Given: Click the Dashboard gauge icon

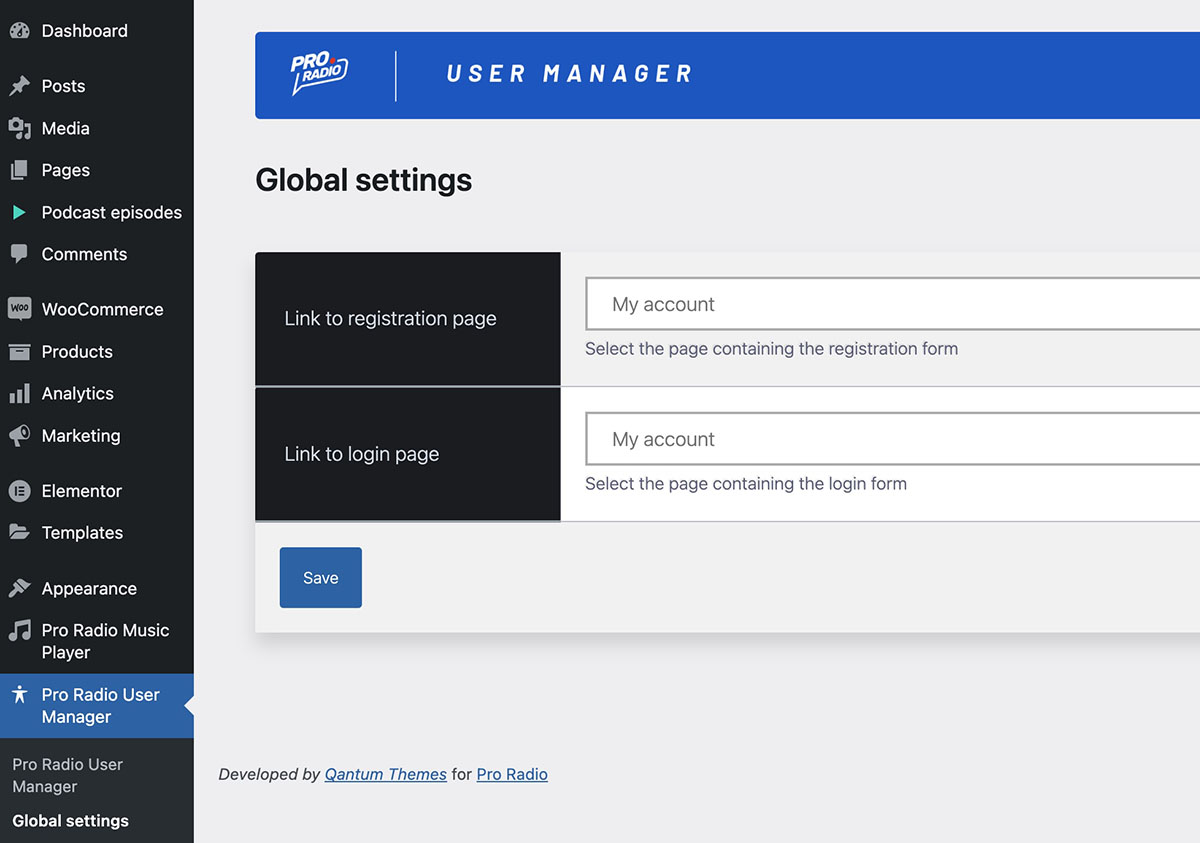Looking at the screenshot, I should pyautogui.click(x=19, y=31).
